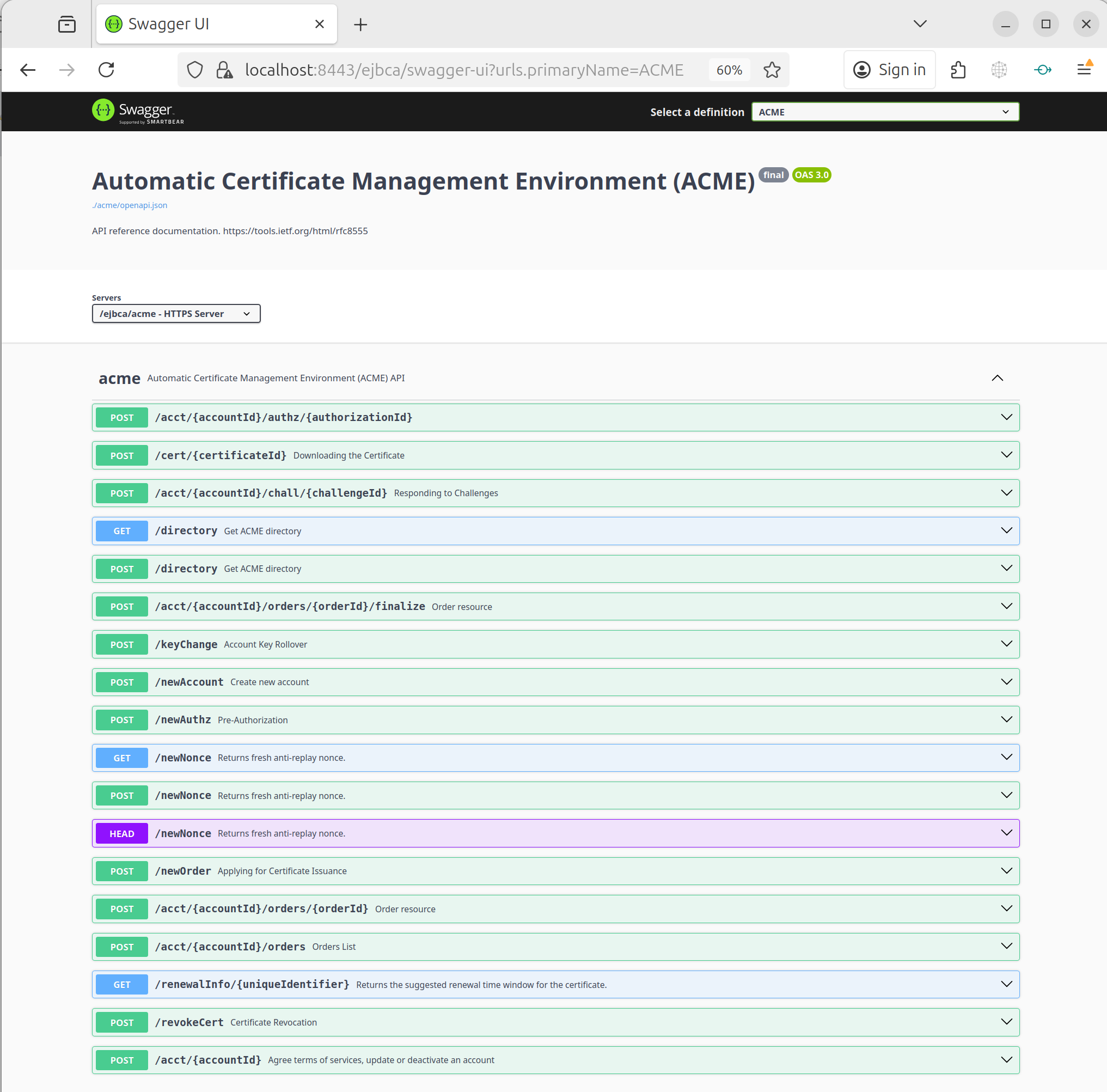Click the Sign in button
The height and width of the screenshot is (1092, 1107).
point(889,70)
